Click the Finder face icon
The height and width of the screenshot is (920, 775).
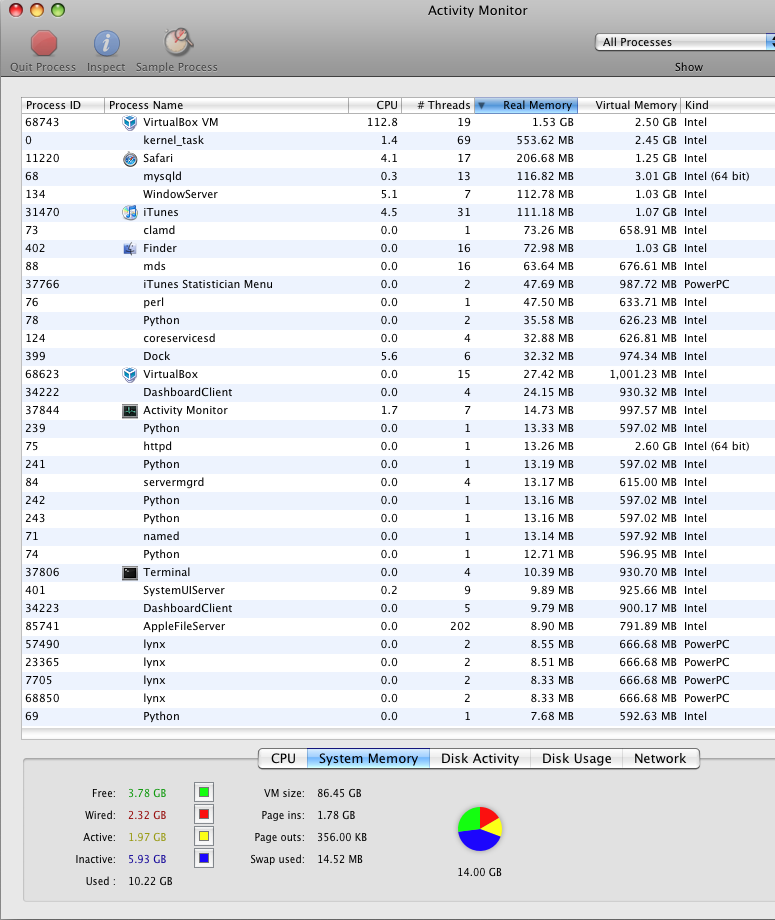[x=130, y=248]
